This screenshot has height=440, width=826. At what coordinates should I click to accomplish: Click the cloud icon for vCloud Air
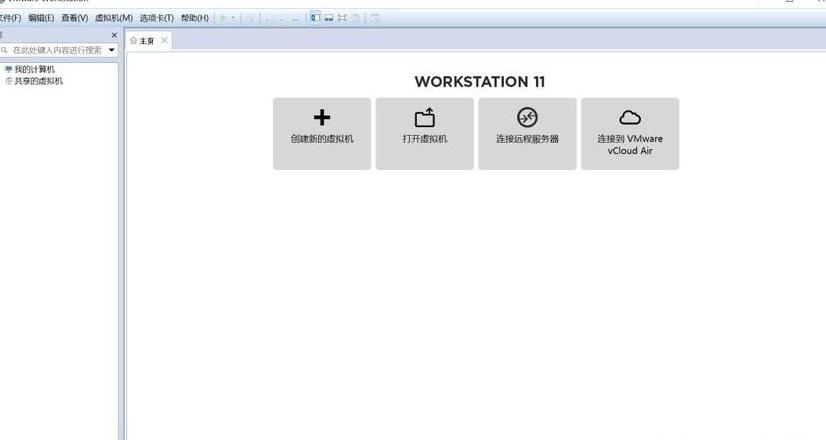(x=630, y=117)
